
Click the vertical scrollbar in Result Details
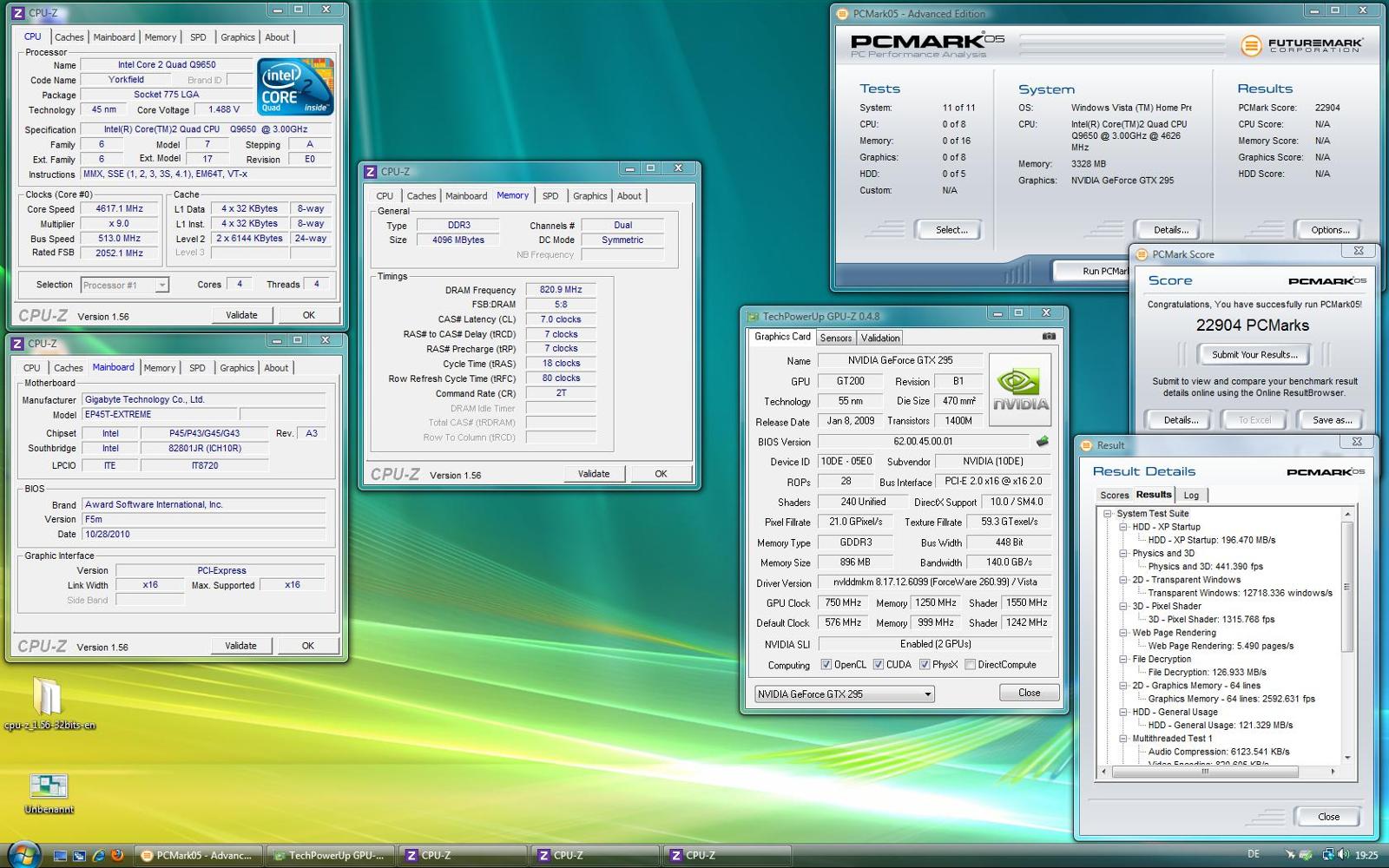[1347, 589]
